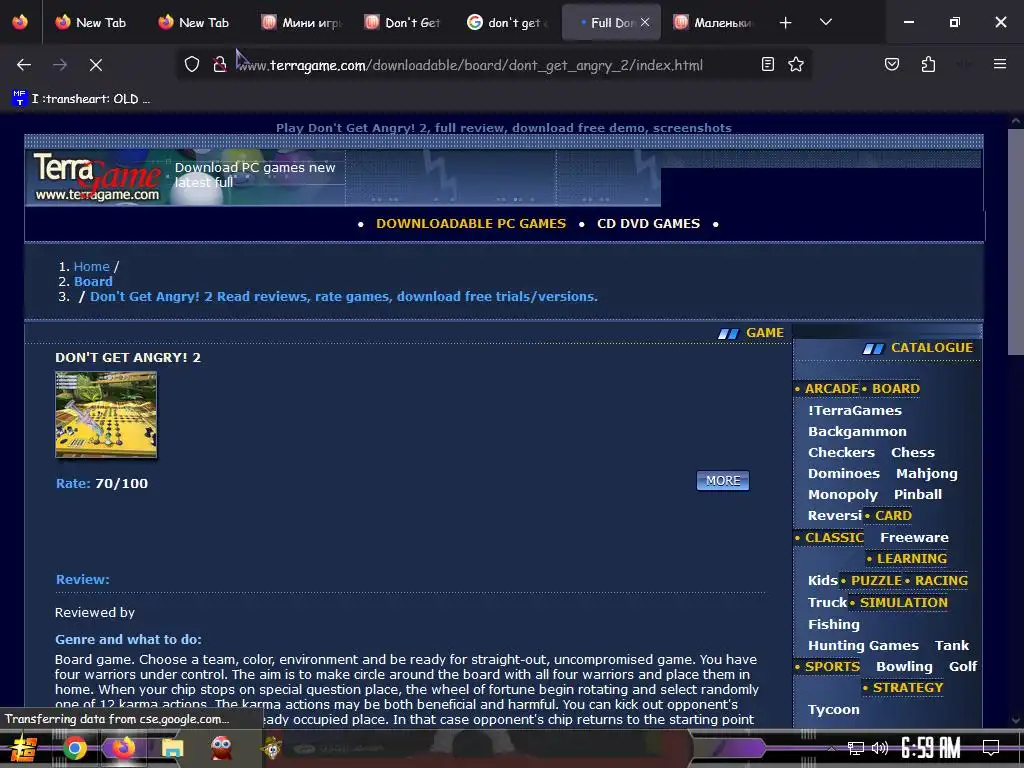Switch to the Маленьки tab
This screenshot has width=1024, height=768.
click(x=713, y=22)
